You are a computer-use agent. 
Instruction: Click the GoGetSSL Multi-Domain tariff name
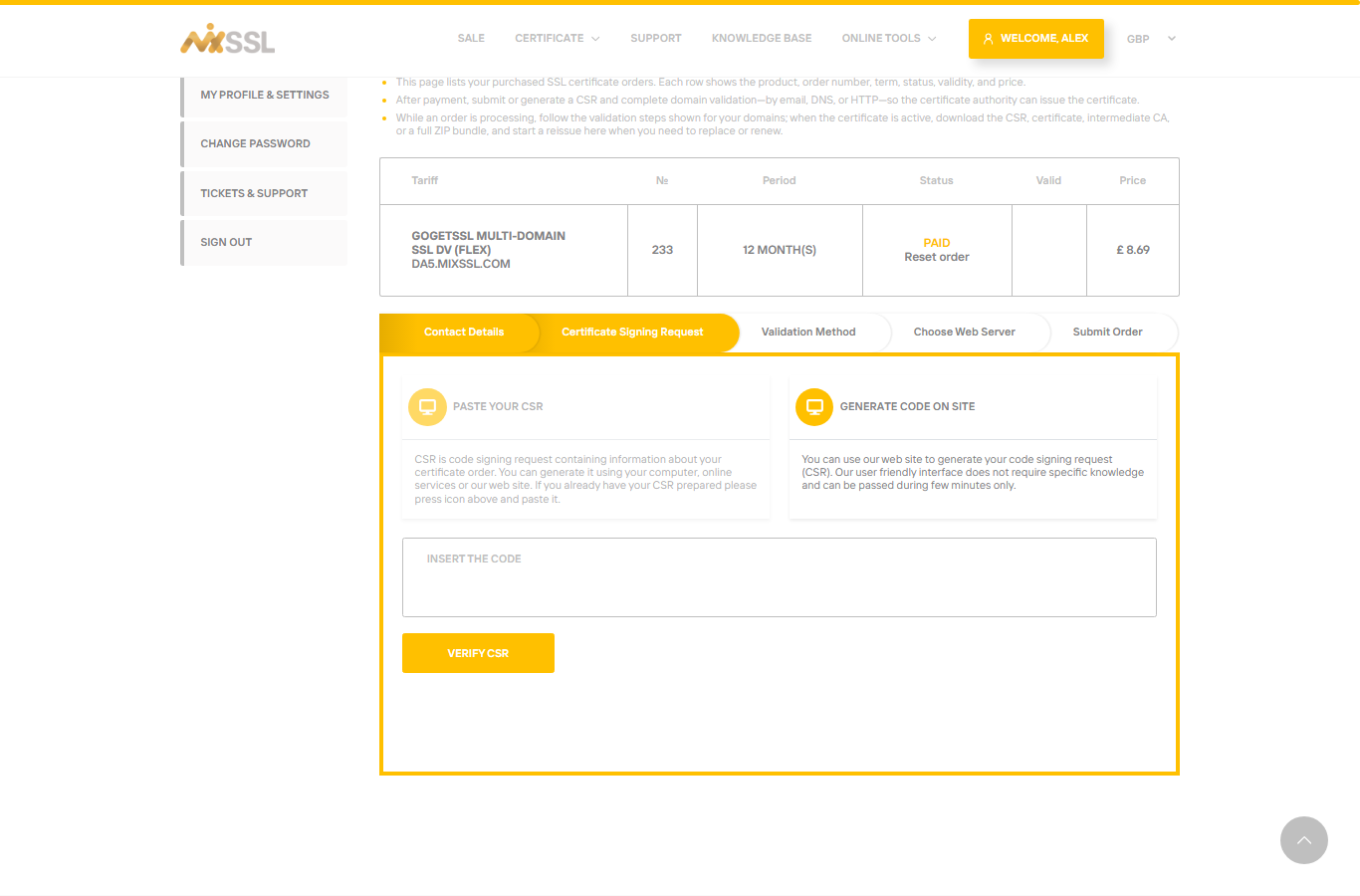[x=488, y=243]
